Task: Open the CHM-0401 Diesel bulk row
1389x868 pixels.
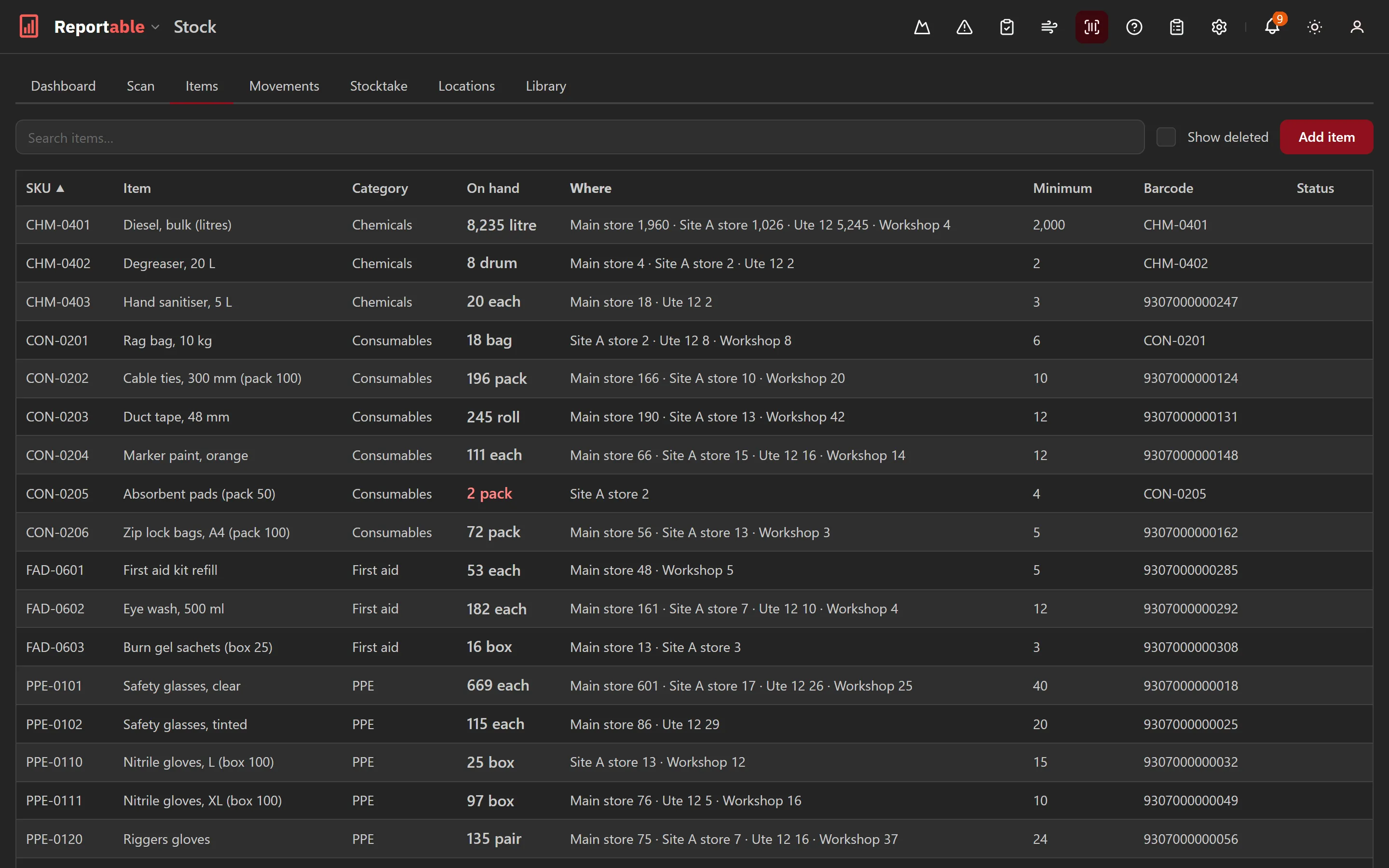Action: click(694, 225)
